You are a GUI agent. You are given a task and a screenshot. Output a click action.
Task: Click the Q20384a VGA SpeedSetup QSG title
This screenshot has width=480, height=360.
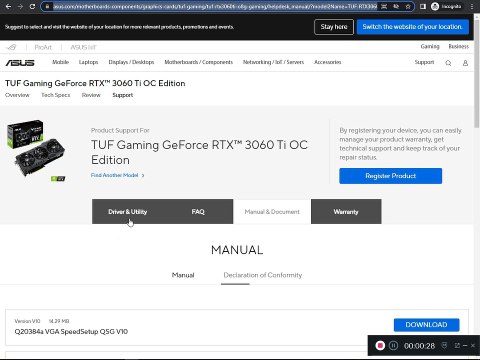71,332
